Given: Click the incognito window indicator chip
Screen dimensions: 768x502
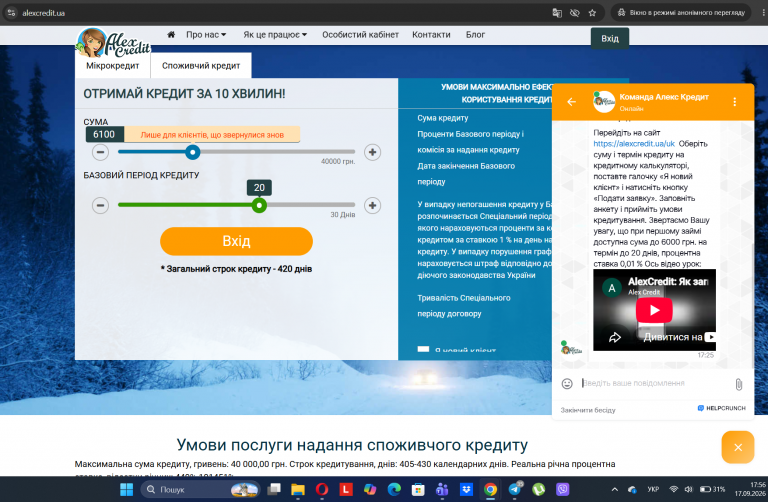Looking at the screenshot, I should [x=681, y=13].
